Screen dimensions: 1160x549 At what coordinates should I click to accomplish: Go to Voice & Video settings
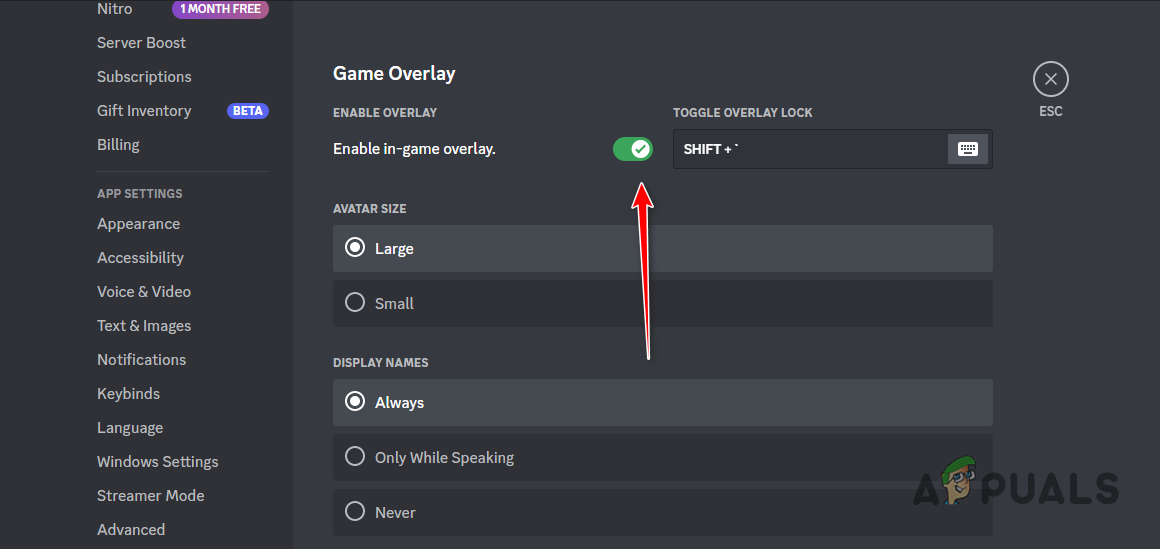pyautogui.click(x=144, y=292)
